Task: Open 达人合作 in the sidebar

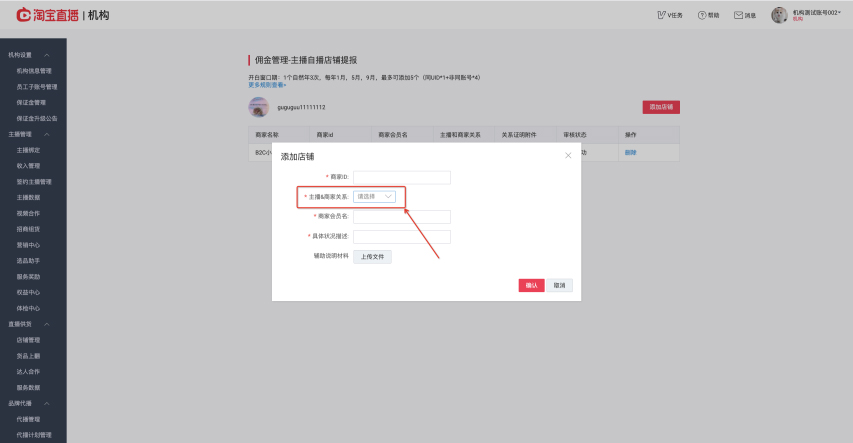Action: click(28, 372)
